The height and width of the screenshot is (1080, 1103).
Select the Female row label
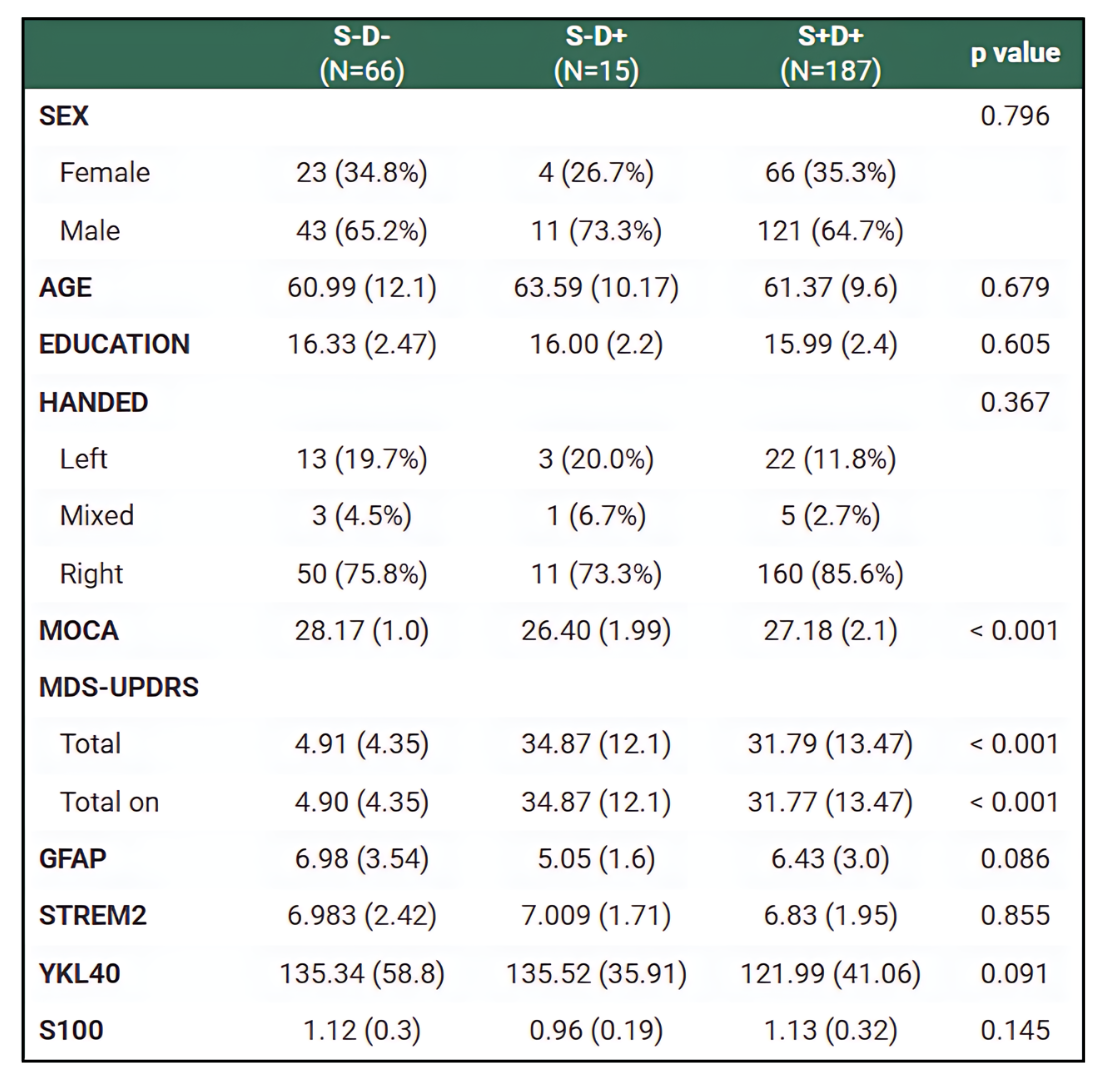click(105, 173)
